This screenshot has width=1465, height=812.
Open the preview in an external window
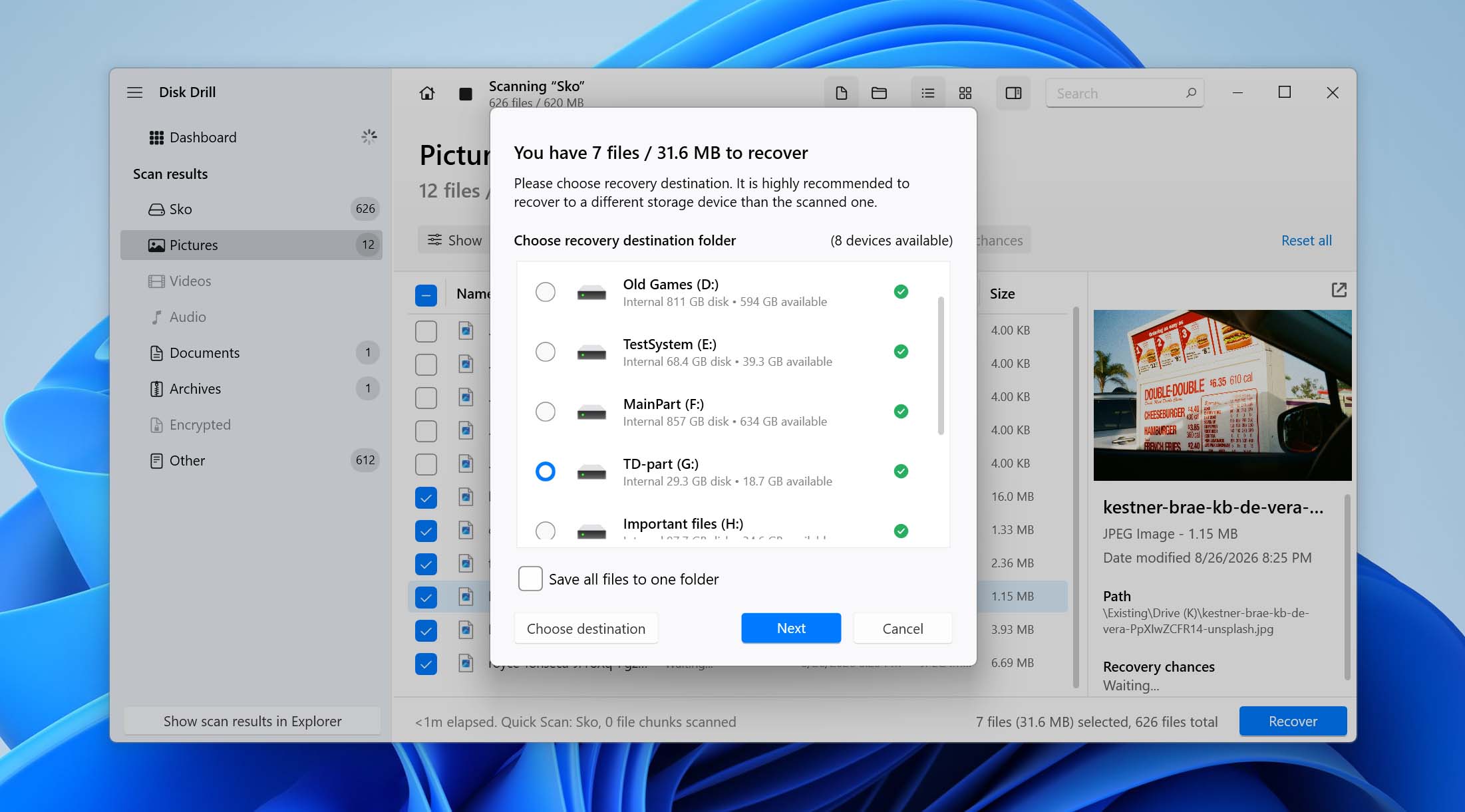point(1339,290)
